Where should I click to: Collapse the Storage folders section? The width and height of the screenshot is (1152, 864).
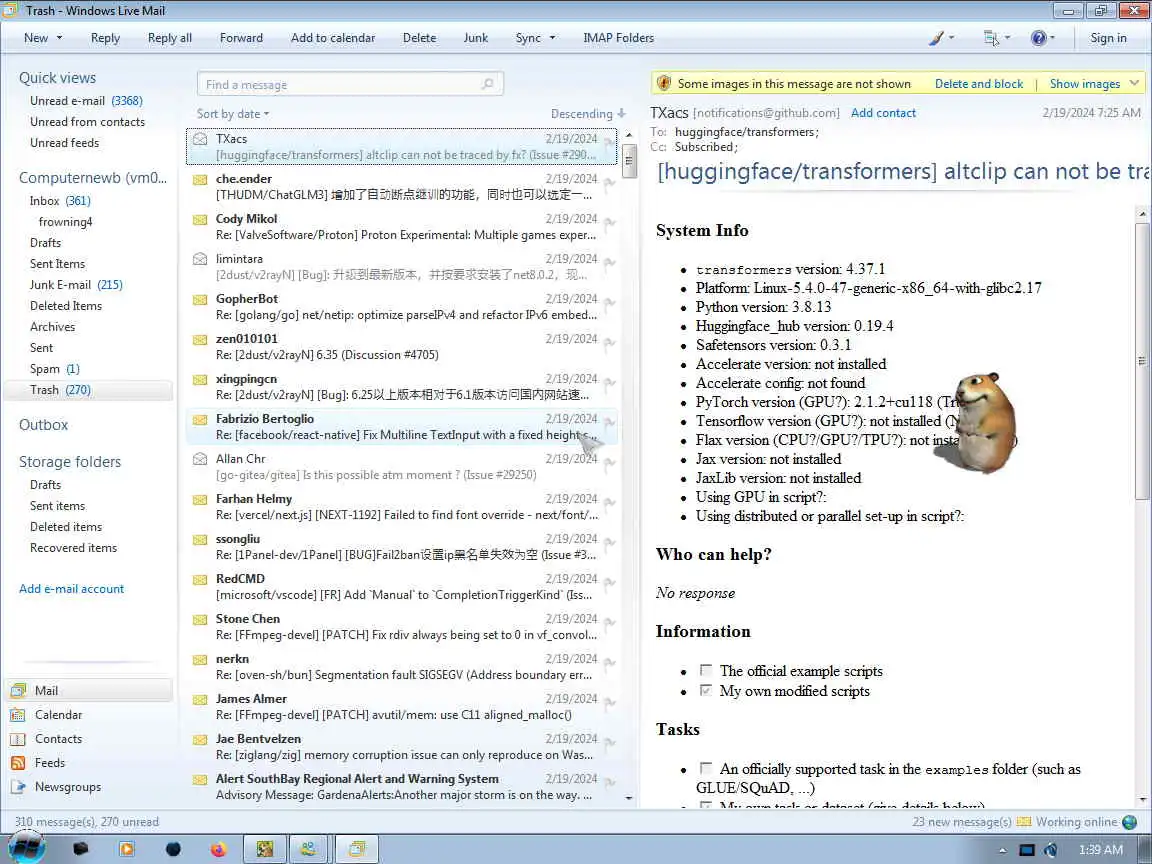pyautogui.click(x=70, y=461)
